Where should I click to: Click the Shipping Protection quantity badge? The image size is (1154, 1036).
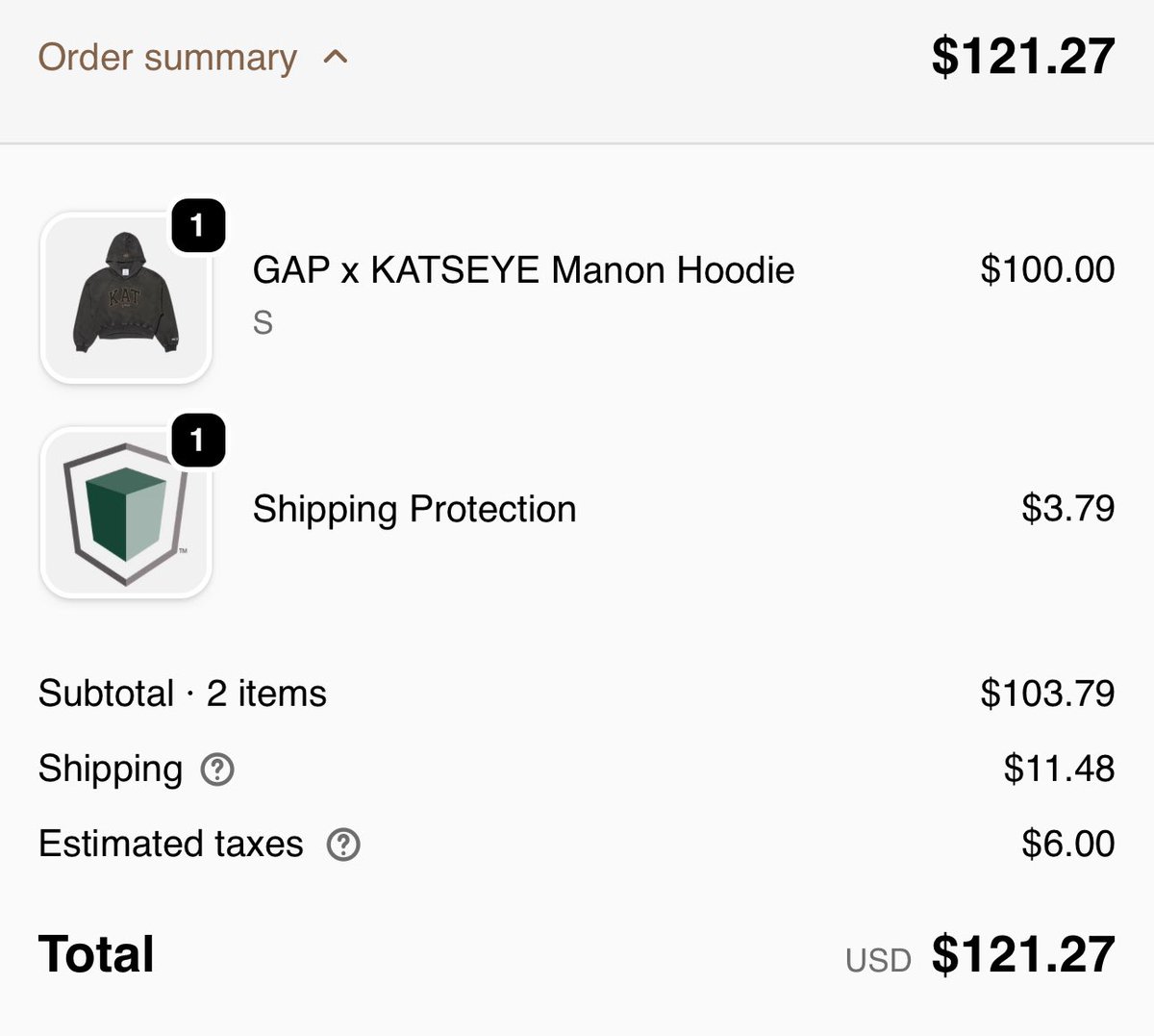tap(197, 441)
